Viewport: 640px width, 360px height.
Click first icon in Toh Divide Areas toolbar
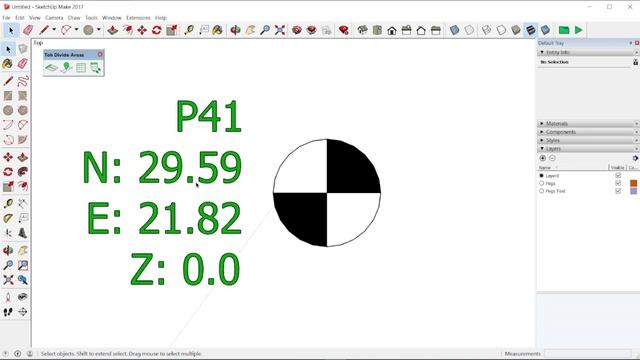(51, 67)
